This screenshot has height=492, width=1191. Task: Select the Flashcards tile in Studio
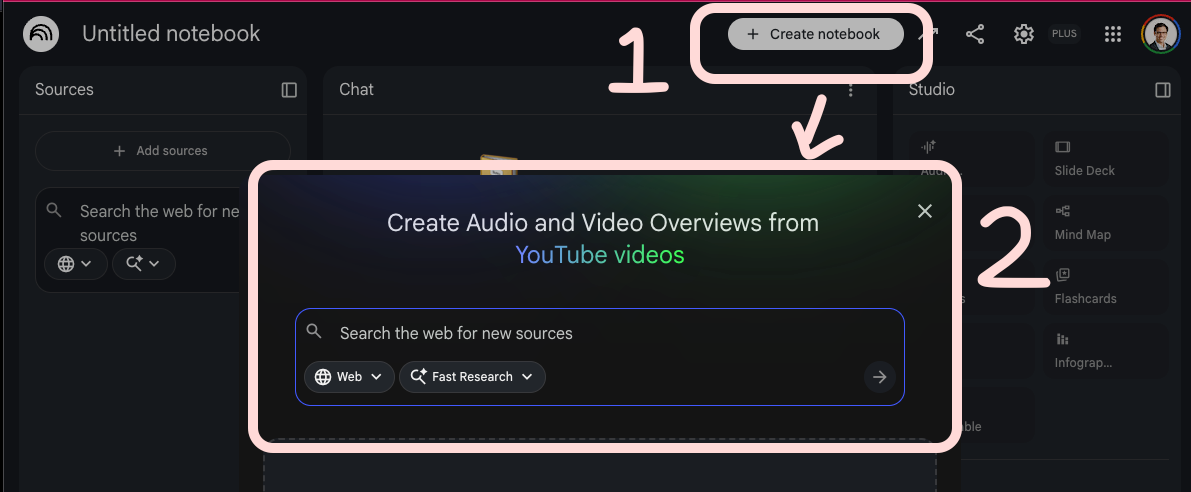pos(1105,286)
